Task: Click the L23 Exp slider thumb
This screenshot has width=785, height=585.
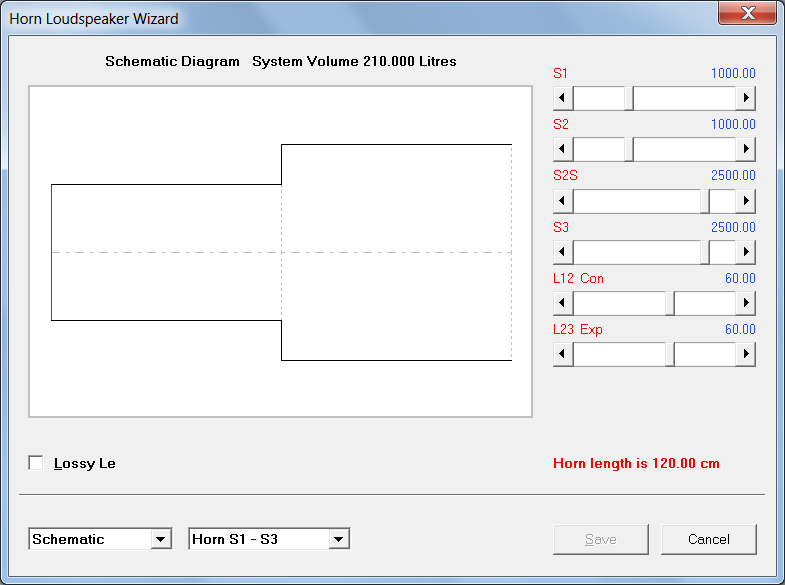Action: click(670, 354)
